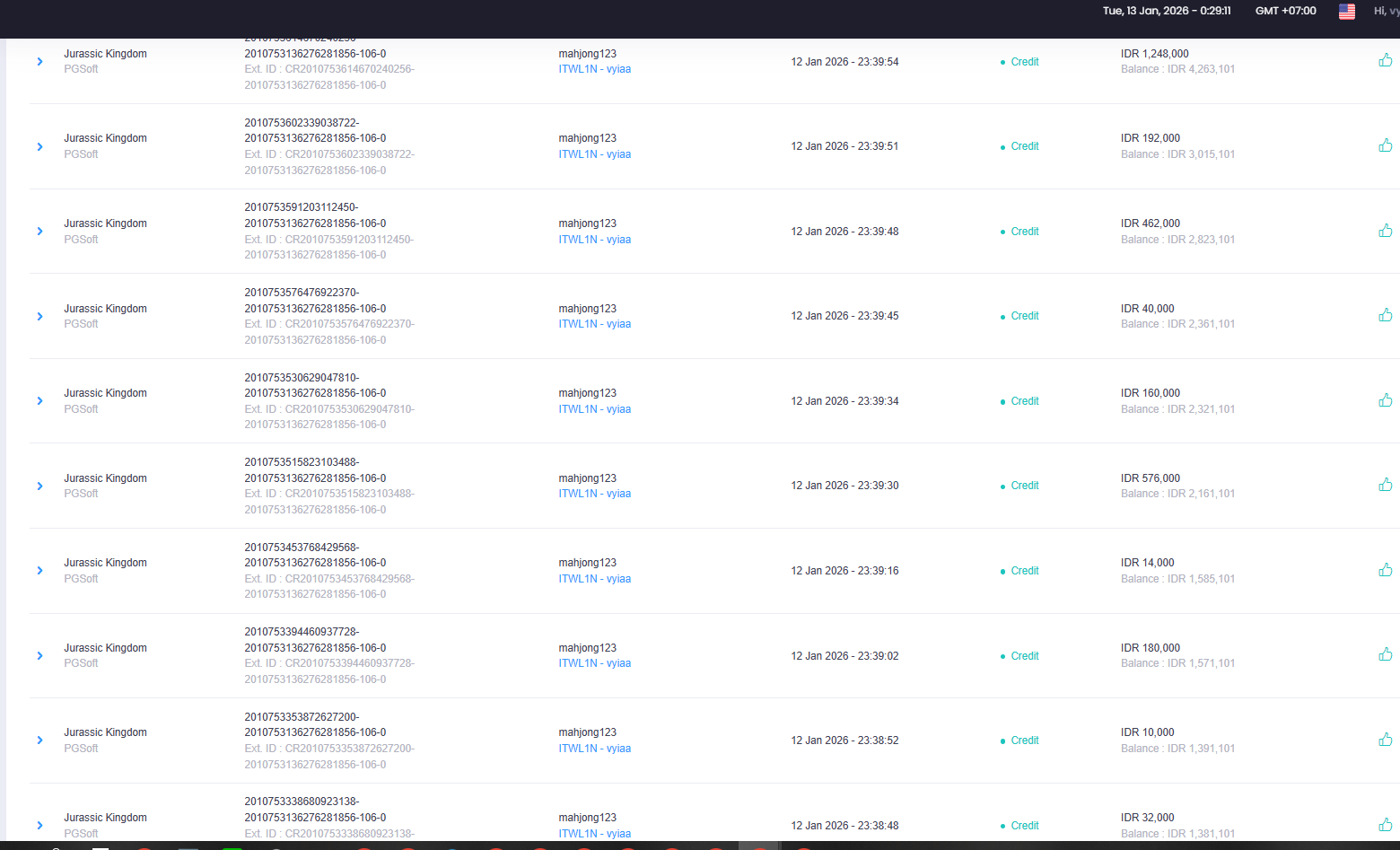The height and width of the screenshot is (850, 1400).
Task: Open ITWL1N - vyiaa link at 23:39:51
Action: tap(594, 154)
